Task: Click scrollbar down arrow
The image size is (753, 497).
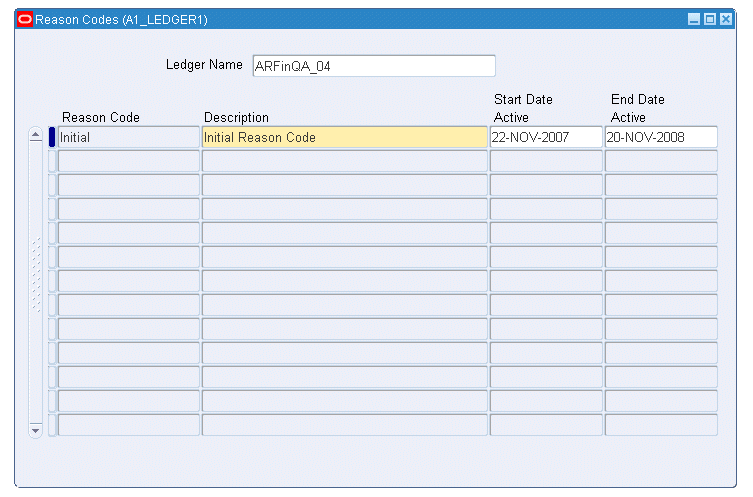Action: [36, 430]
